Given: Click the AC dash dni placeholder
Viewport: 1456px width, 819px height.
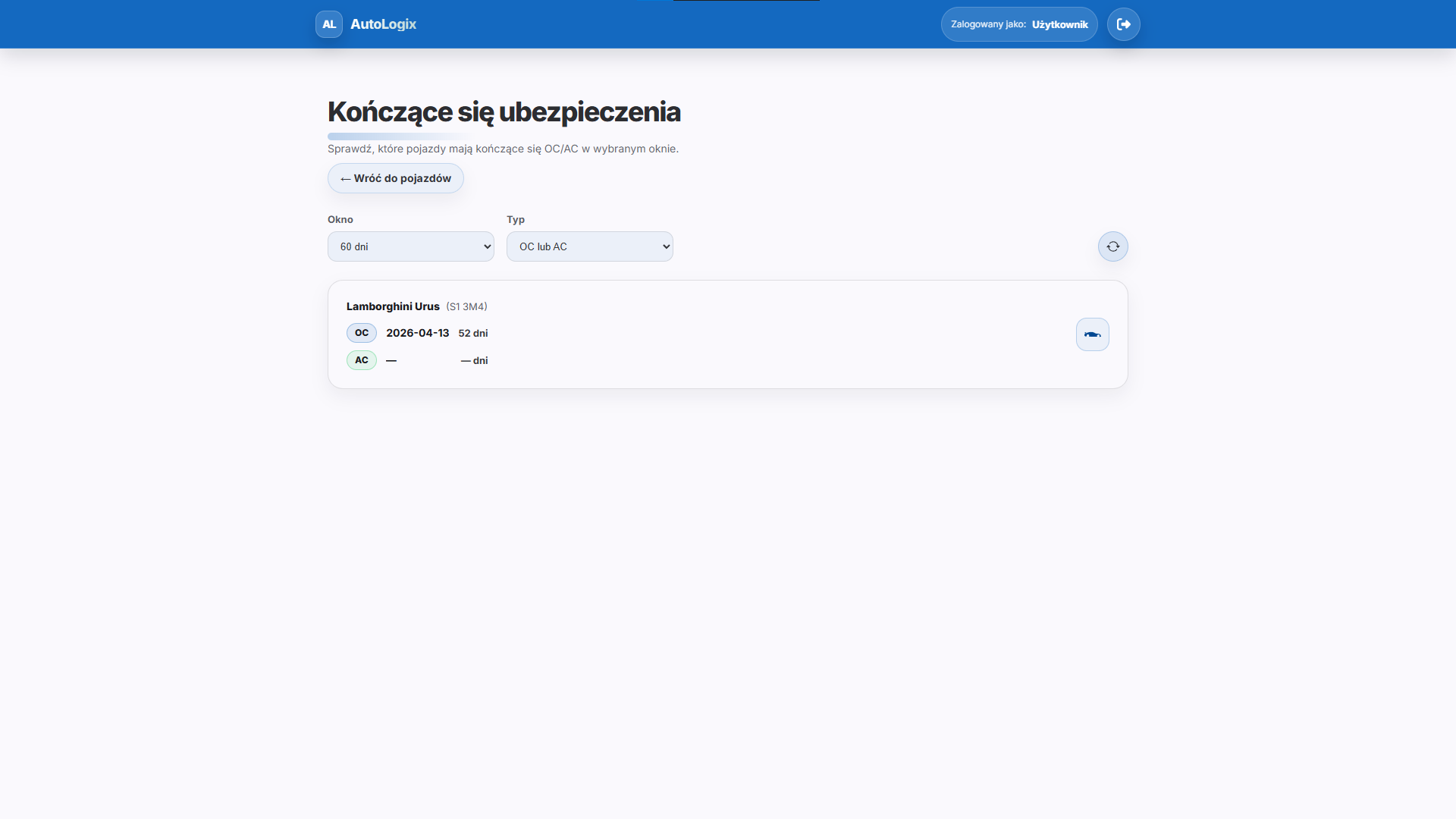Looking at the screenshot, I should tap(474, 360).
